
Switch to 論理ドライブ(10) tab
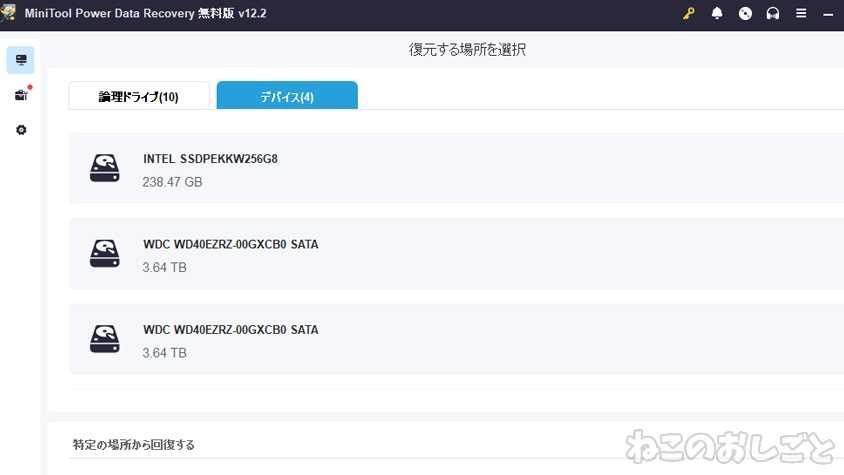tap(139, 96)
